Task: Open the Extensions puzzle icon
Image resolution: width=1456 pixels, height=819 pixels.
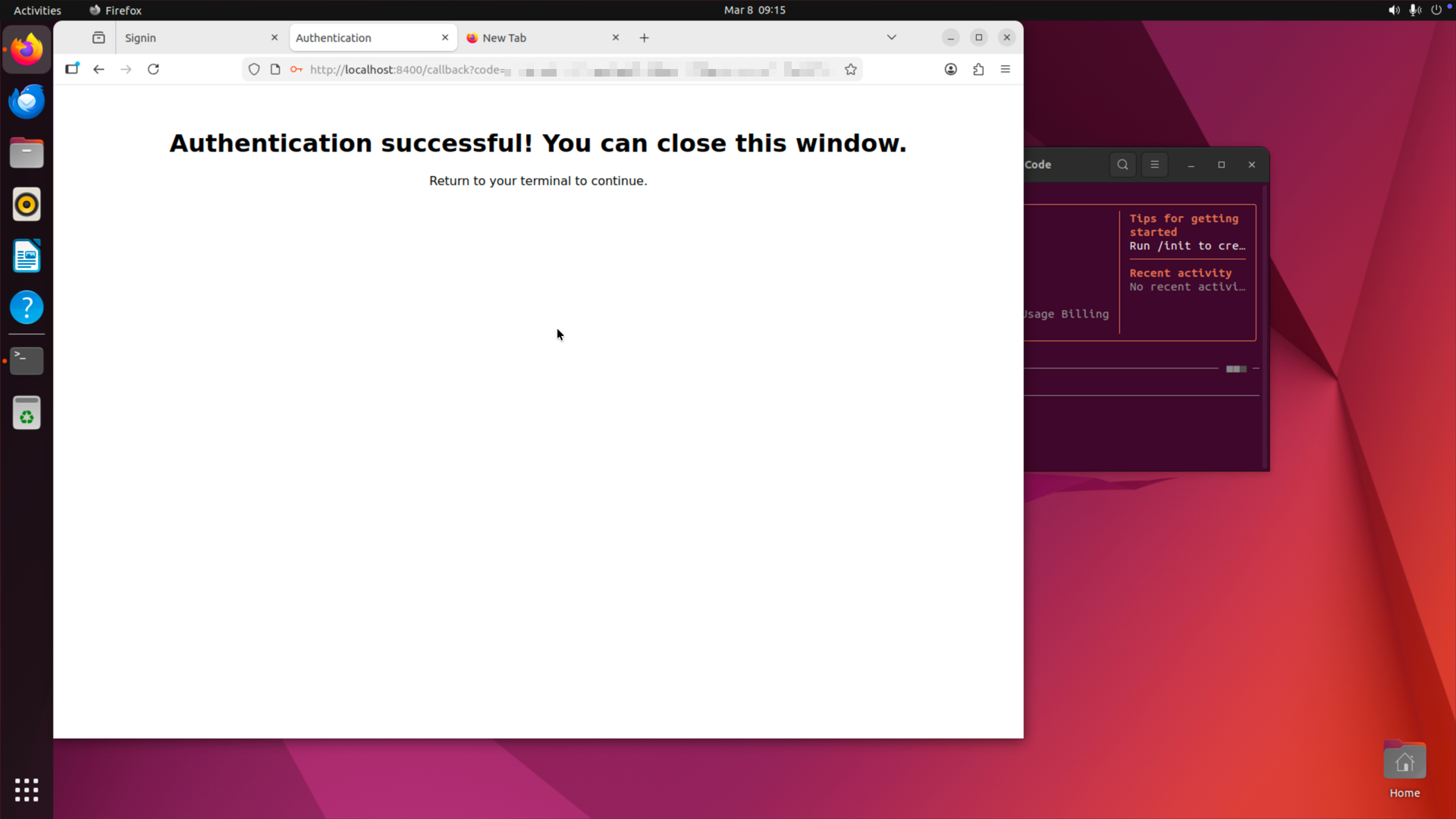Action: (978, 69)
